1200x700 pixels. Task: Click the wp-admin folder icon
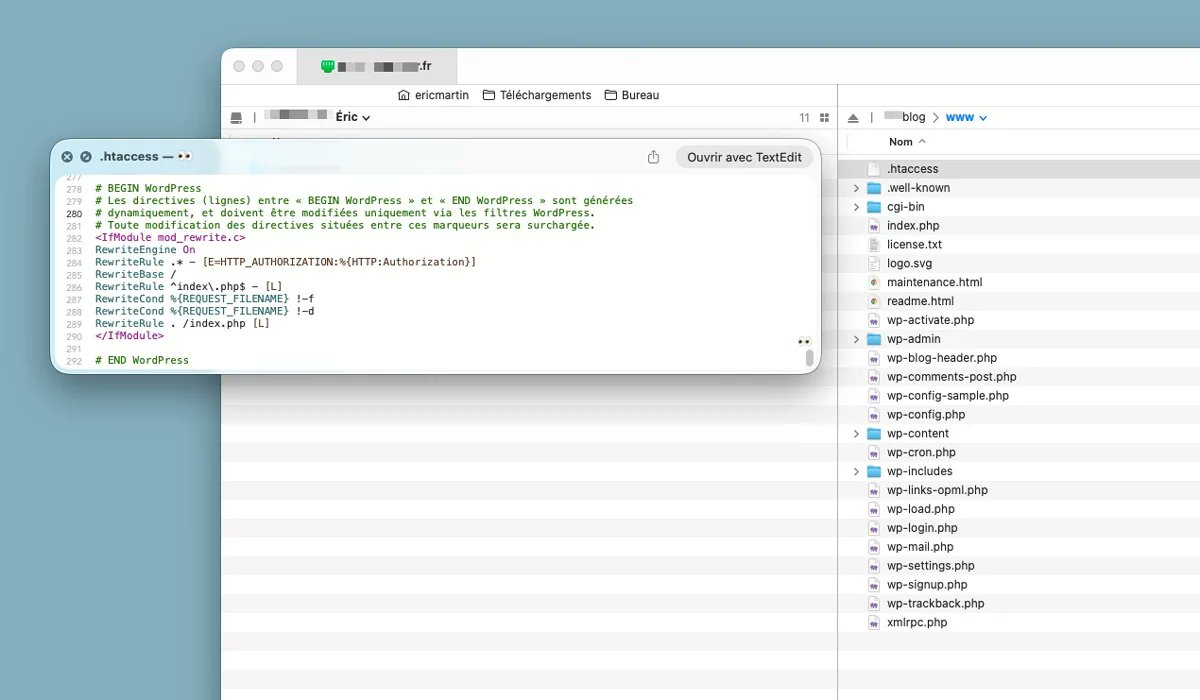tap(874, 339)
